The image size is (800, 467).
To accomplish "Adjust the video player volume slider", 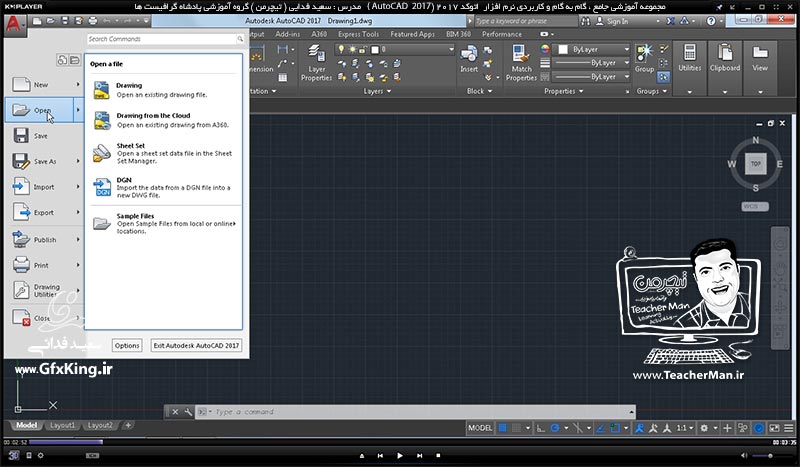I will 771,456.
